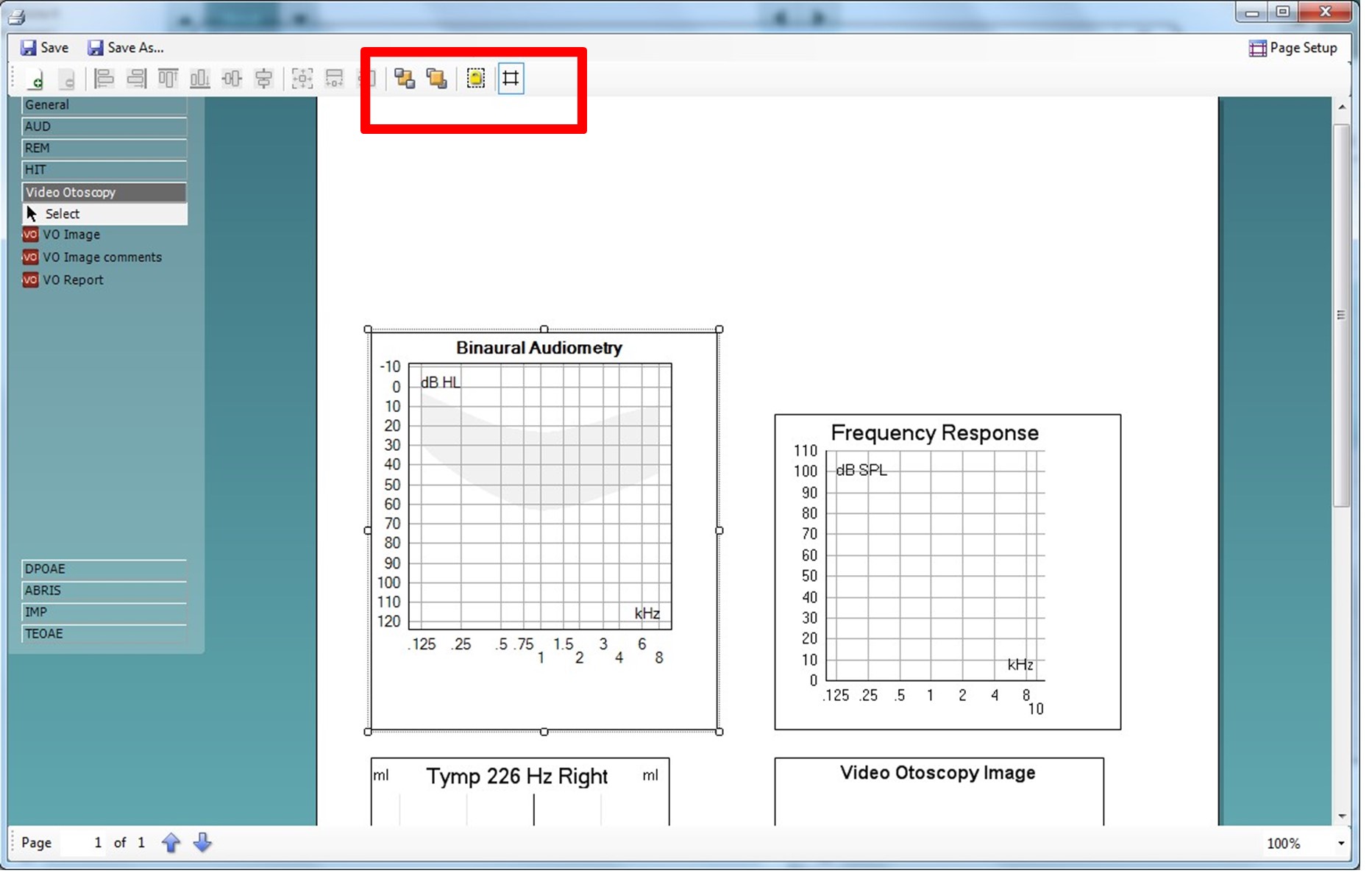Click the send to back icon
This screenshot has height=887, width=1372.
pyautogui.click(x=437, y=78)
